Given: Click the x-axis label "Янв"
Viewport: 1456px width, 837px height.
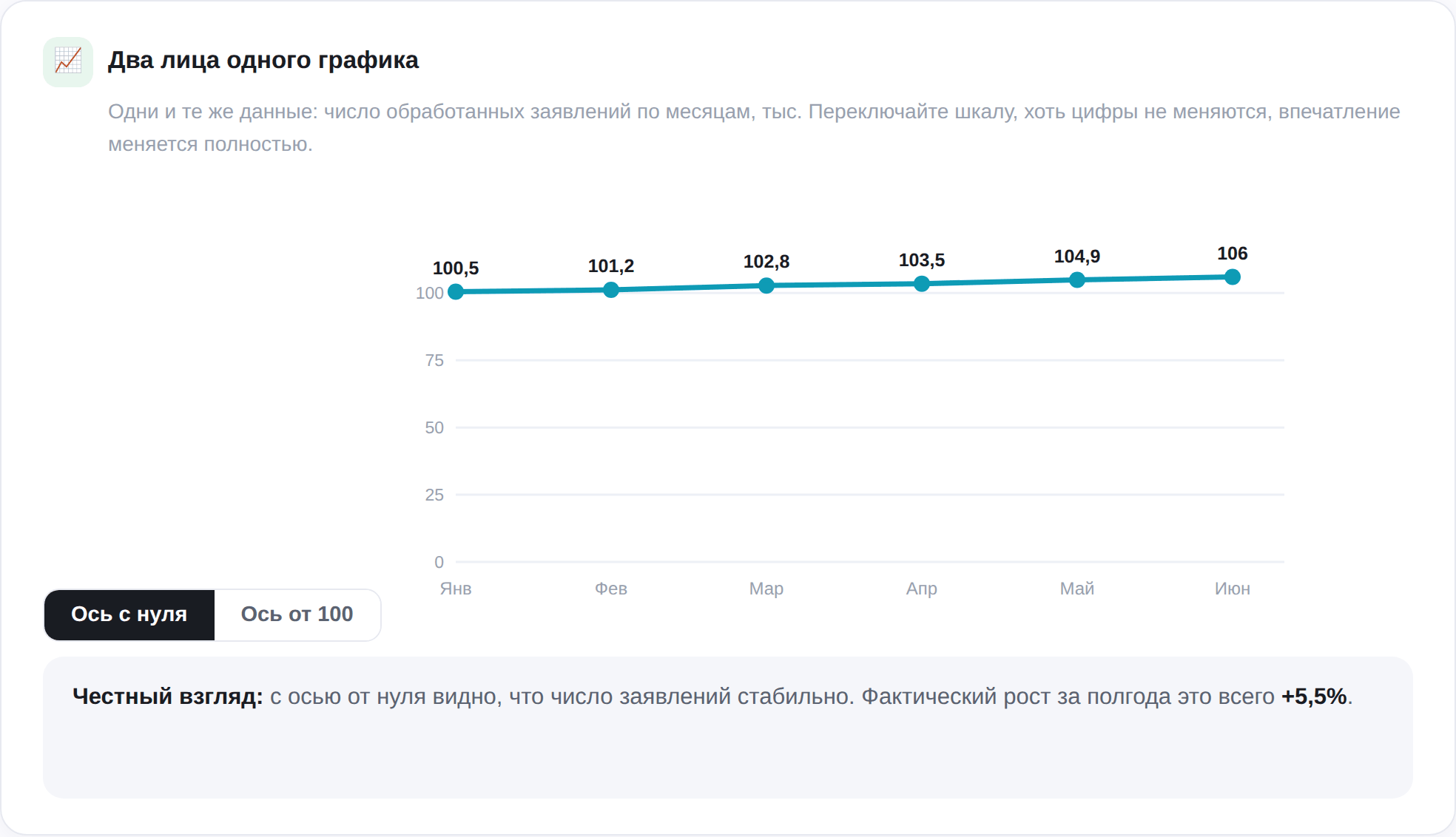Looking at the screenshot, I should pos(456,589).
